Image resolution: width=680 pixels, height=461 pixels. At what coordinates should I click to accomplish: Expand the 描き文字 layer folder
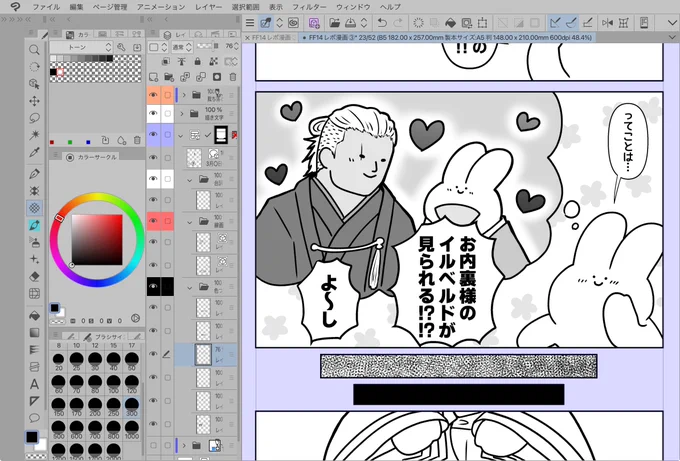182,114
